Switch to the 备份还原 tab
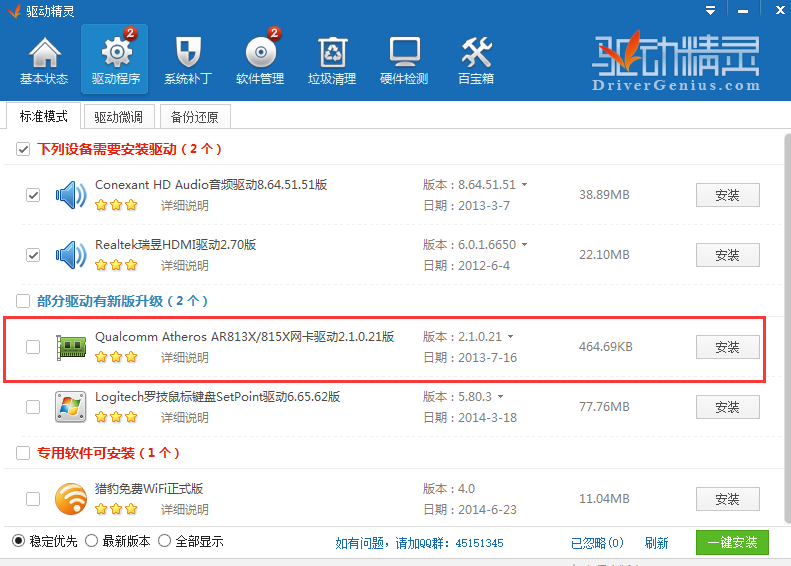Viewport: 791px width, 566px height. [x=194, y=117]
